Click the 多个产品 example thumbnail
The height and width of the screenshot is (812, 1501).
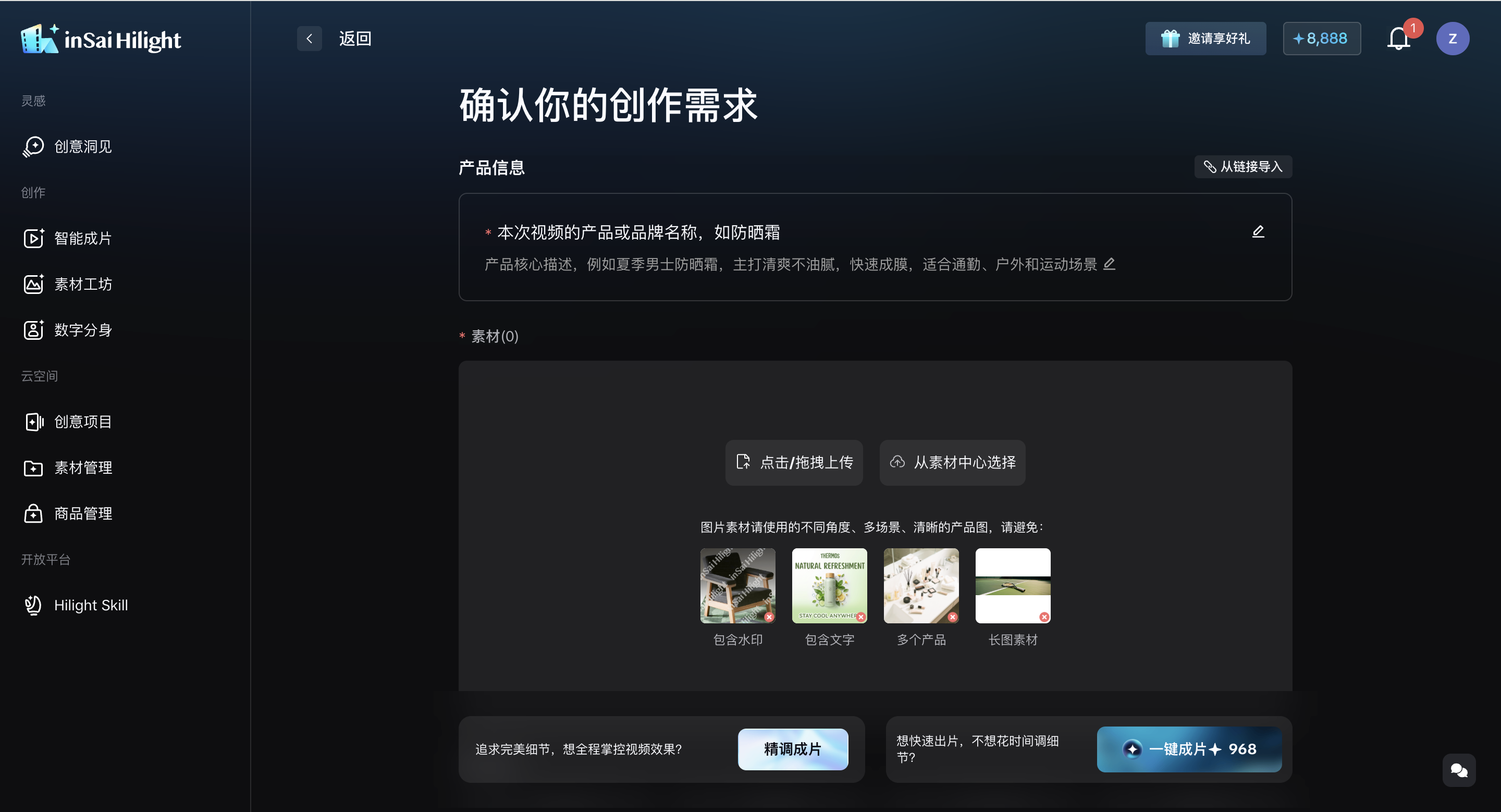(x=920, y=585)
